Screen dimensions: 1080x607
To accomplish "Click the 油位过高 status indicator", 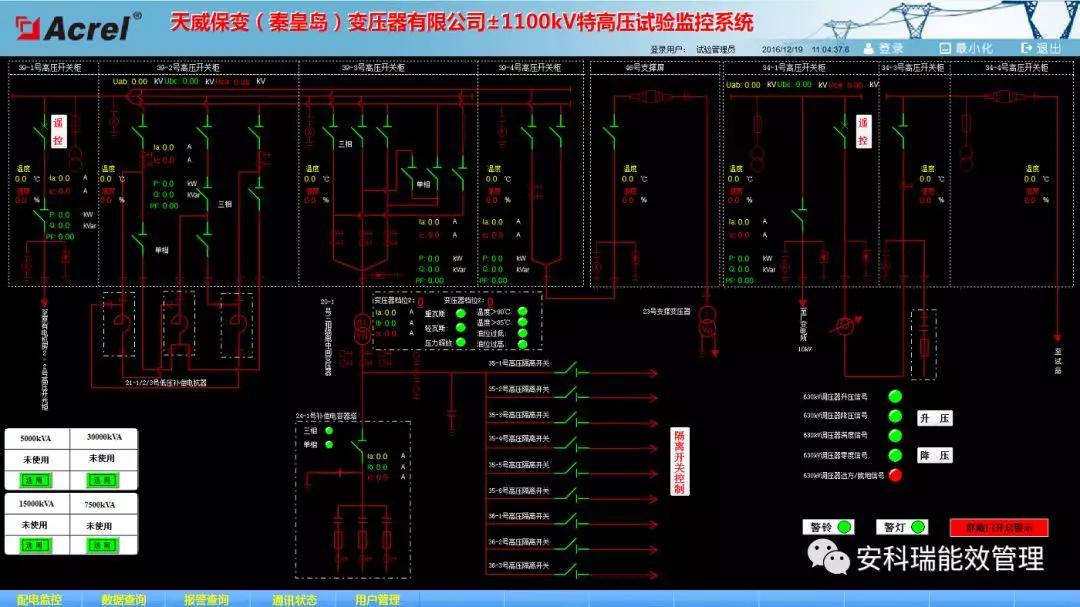I will 523,344.
